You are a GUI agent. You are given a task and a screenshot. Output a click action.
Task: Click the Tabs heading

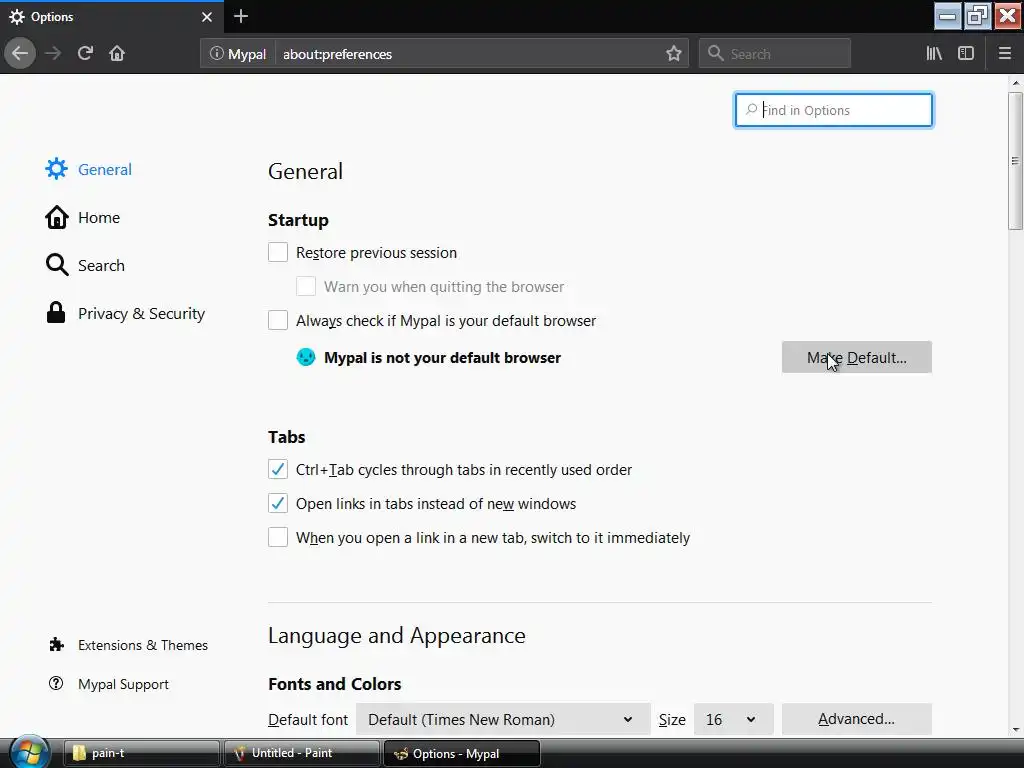click(x=286, y=437)
